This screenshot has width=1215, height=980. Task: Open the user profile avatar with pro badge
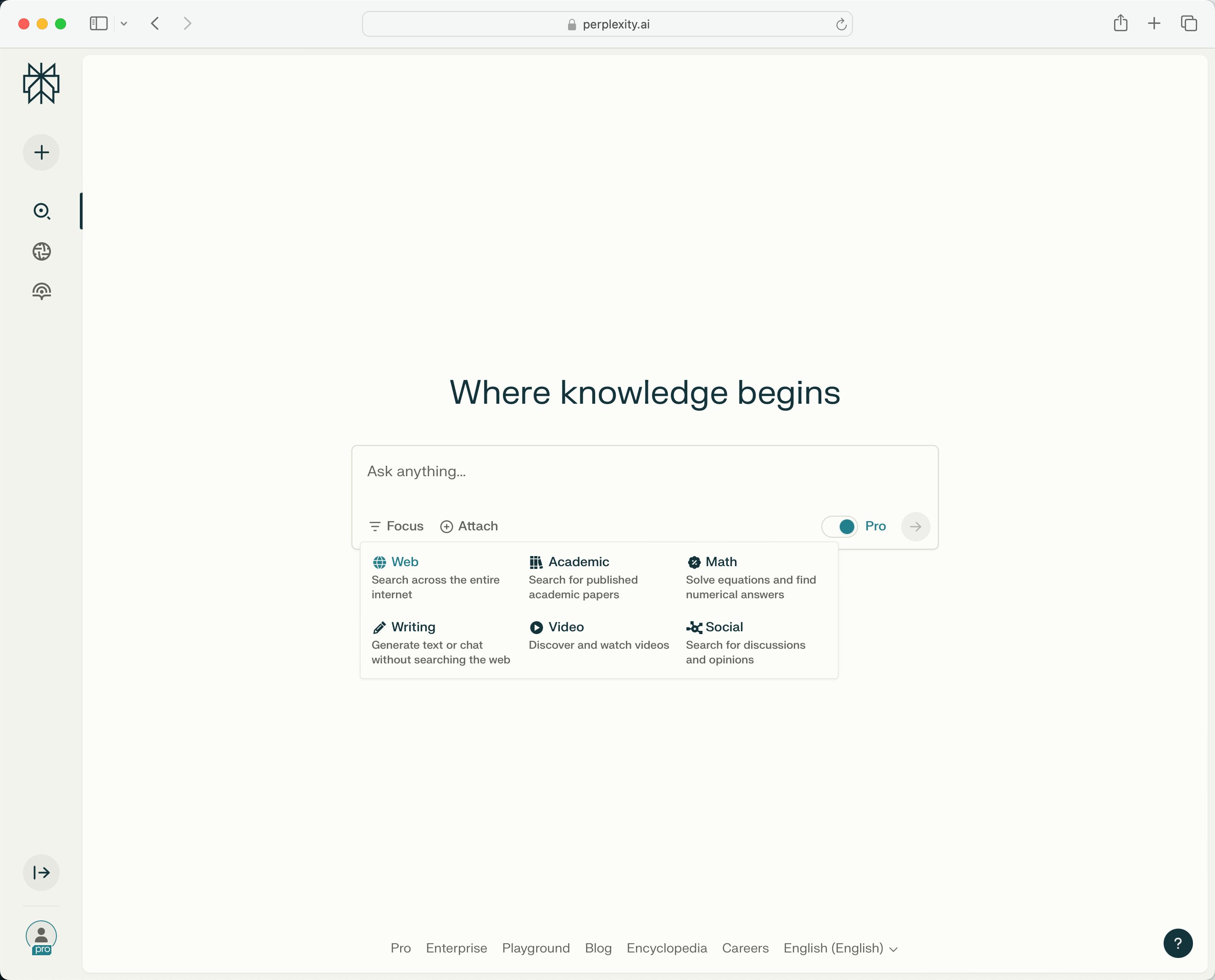(41, 938)
